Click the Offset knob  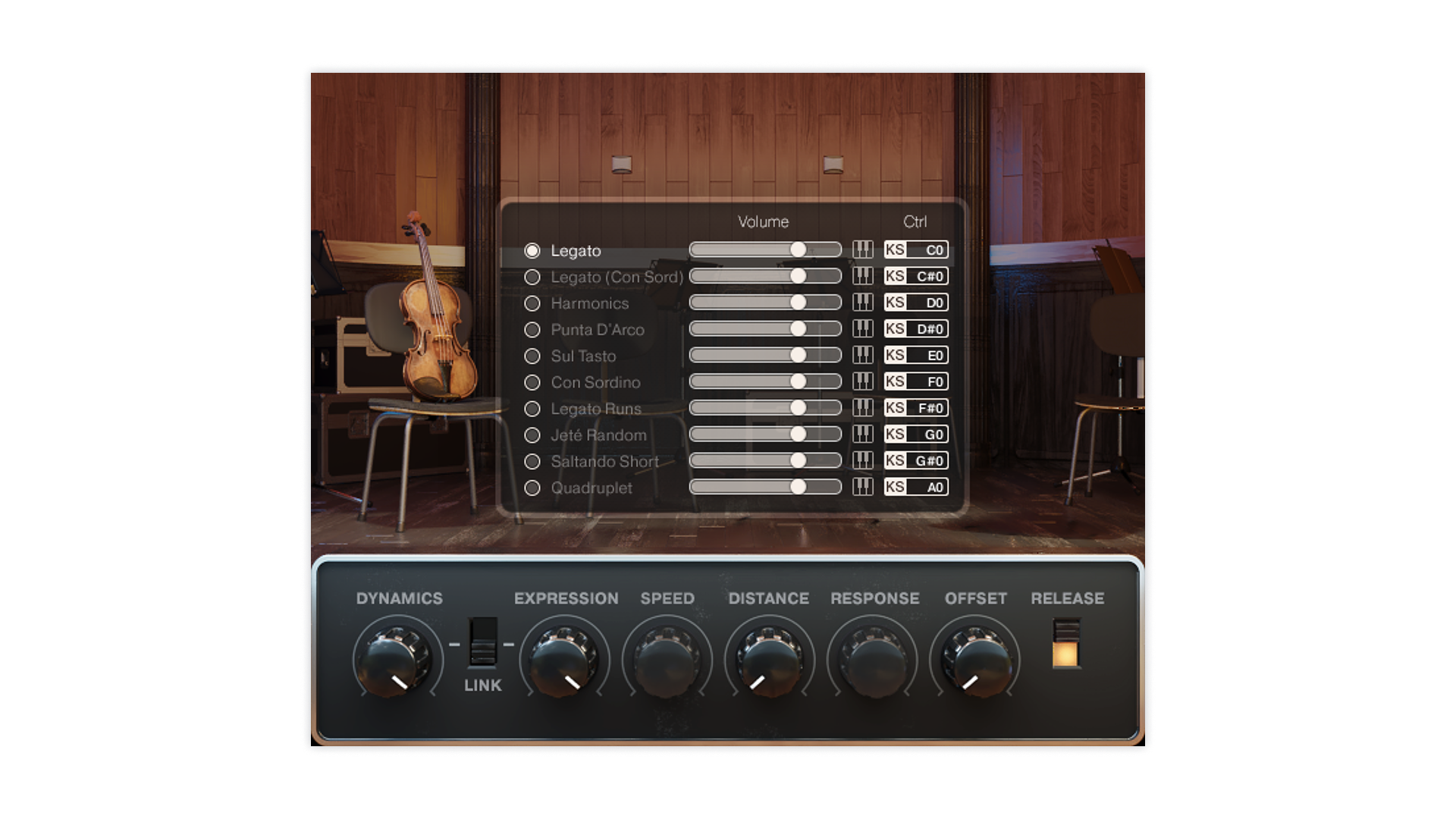pos(974,658)
